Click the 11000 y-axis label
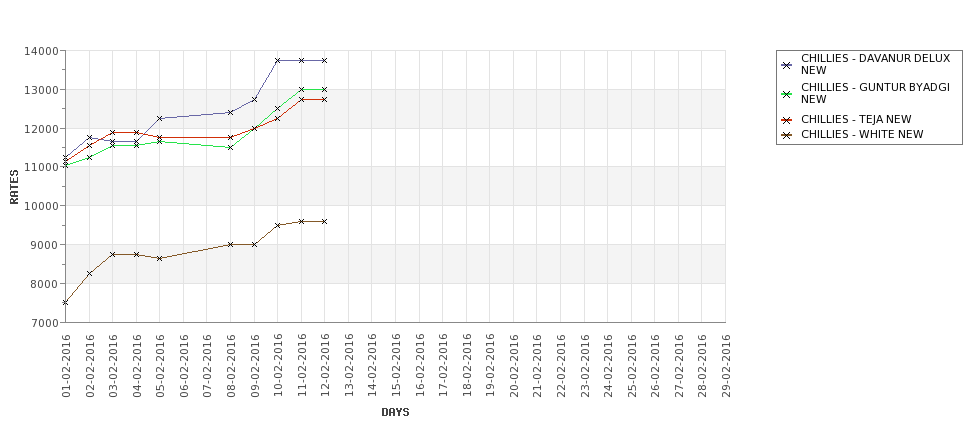The width and height of the screenshot is (975, 429). click(x=44, y=167)
